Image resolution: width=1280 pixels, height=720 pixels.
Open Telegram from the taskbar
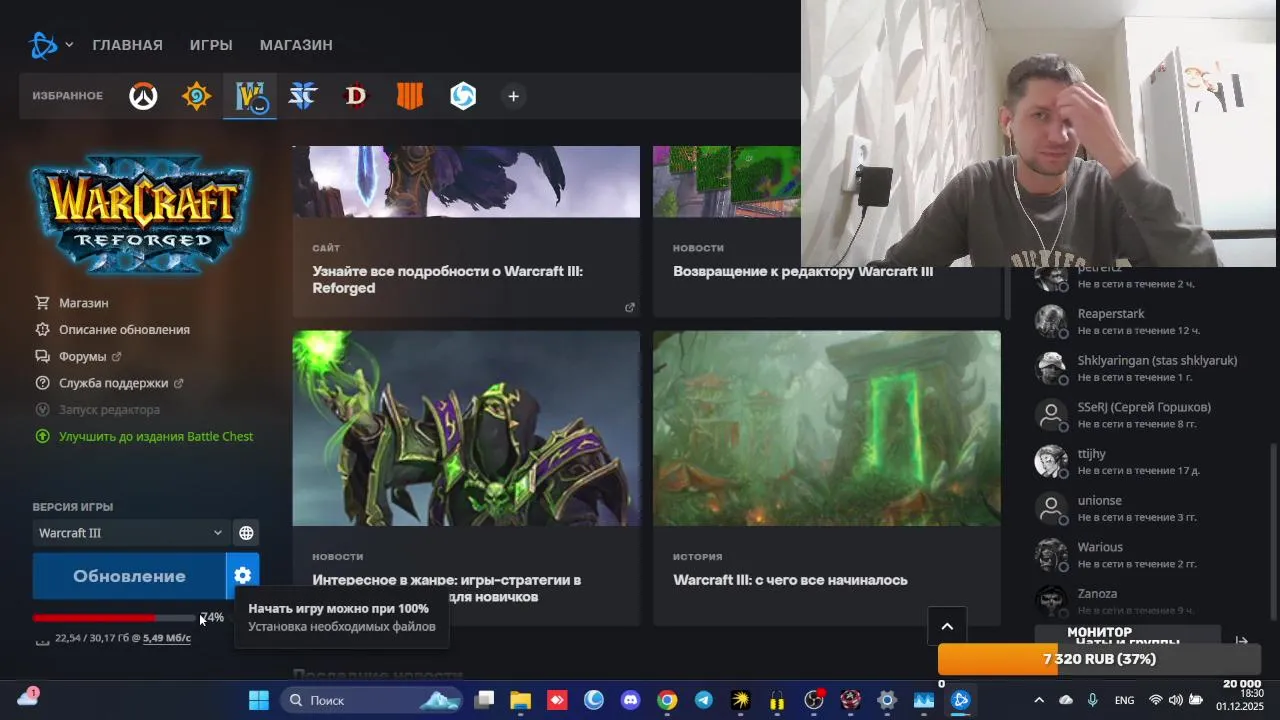click(x=704, y=700)
